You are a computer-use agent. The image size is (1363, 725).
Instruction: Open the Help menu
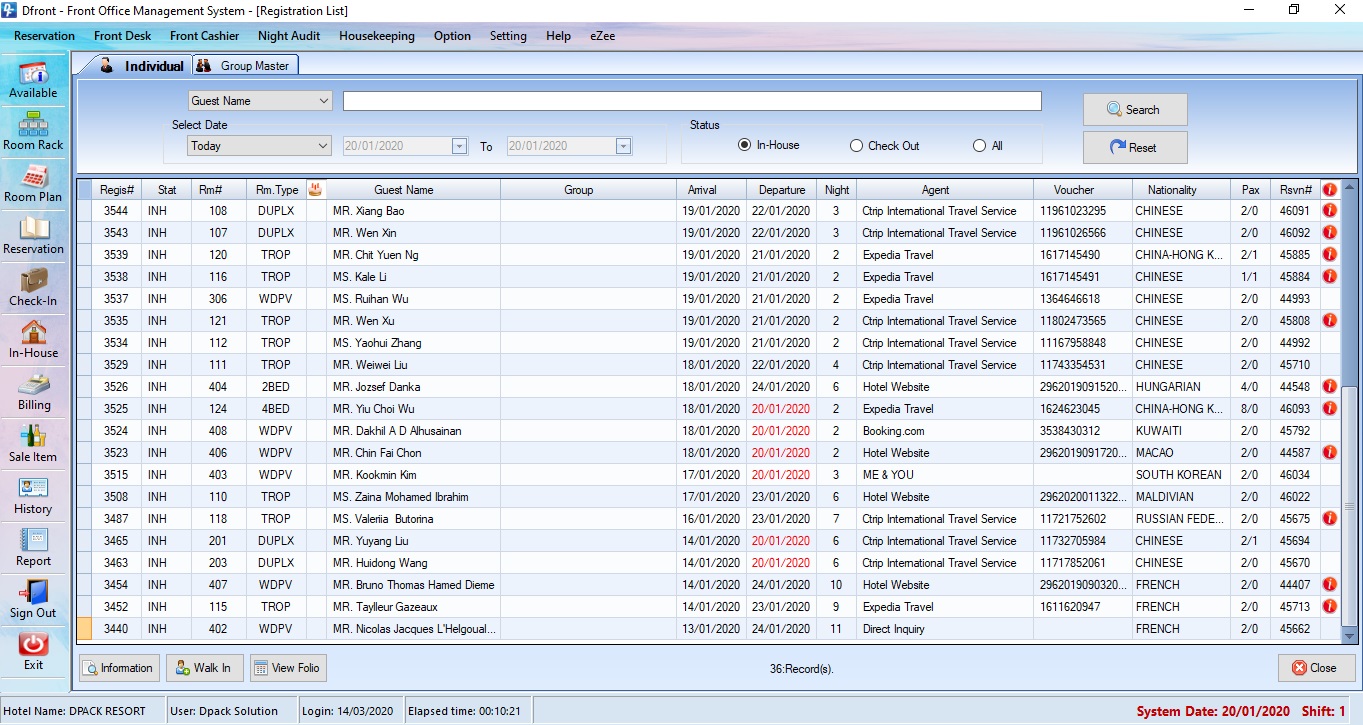[x=558, y=36]
